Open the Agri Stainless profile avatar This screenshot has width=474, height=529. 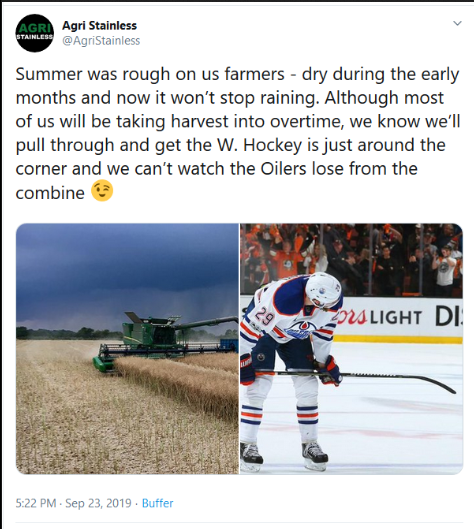click(x=35, y=33)
